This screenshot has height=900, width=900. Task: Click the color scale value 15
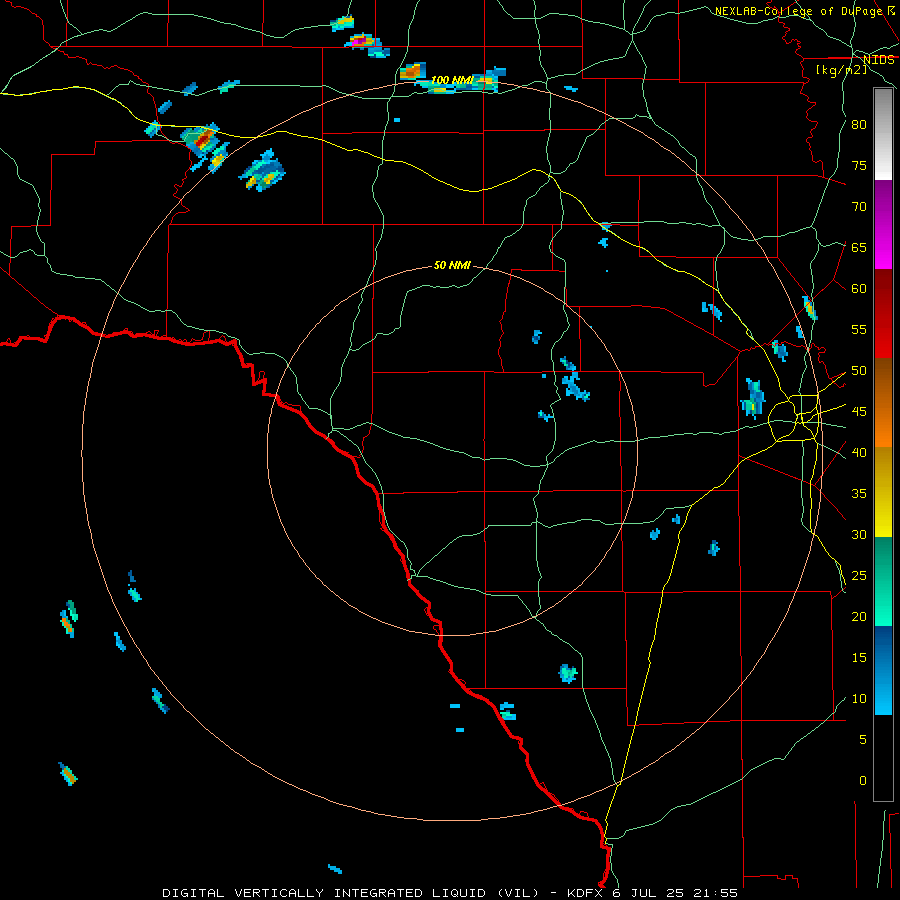[x=859, y=657]
